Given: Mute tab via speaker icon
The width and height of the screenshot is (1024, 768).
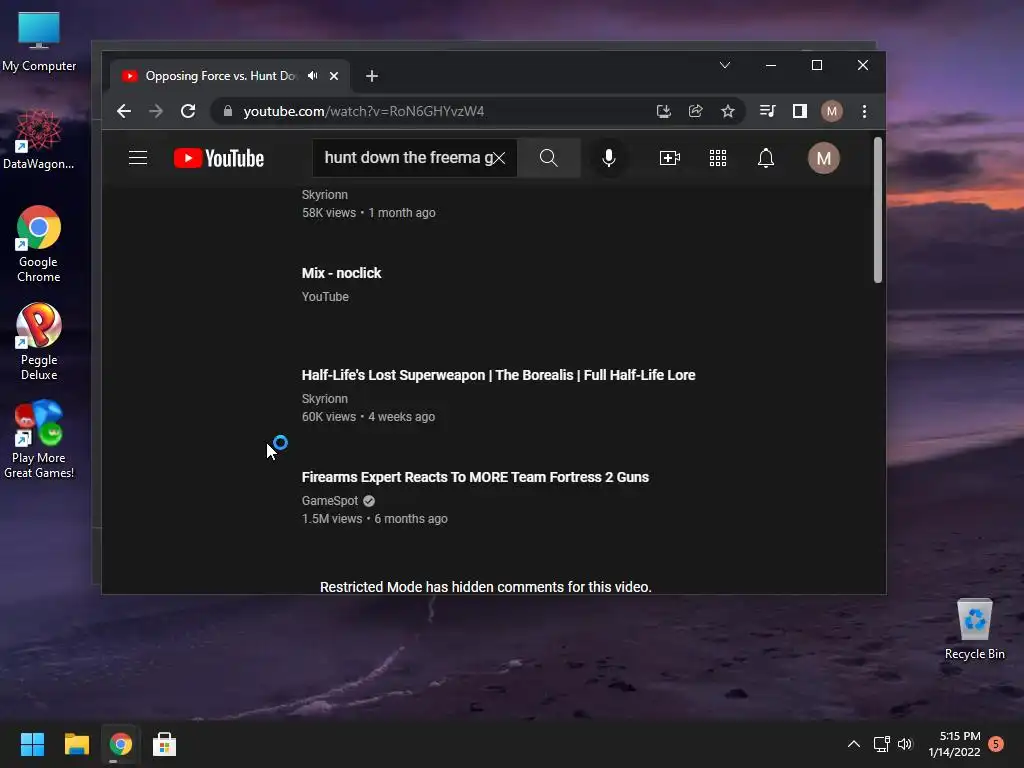Looking at the screenshot, I should (x=312, y=76).
